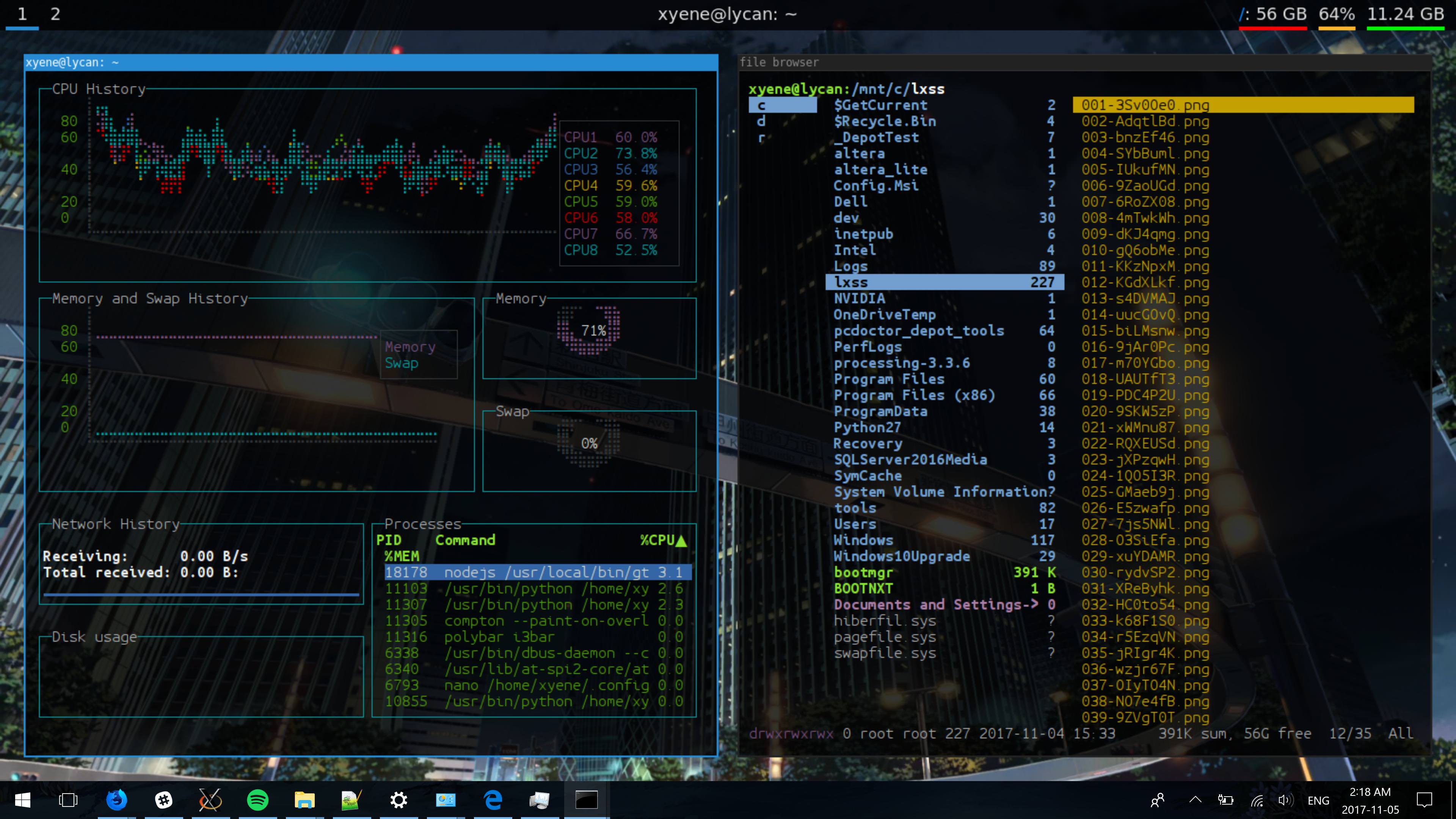This screenshot has height=819, width=1456.
Task: Open the Action Center notification icon
Action: point(1425,800)
